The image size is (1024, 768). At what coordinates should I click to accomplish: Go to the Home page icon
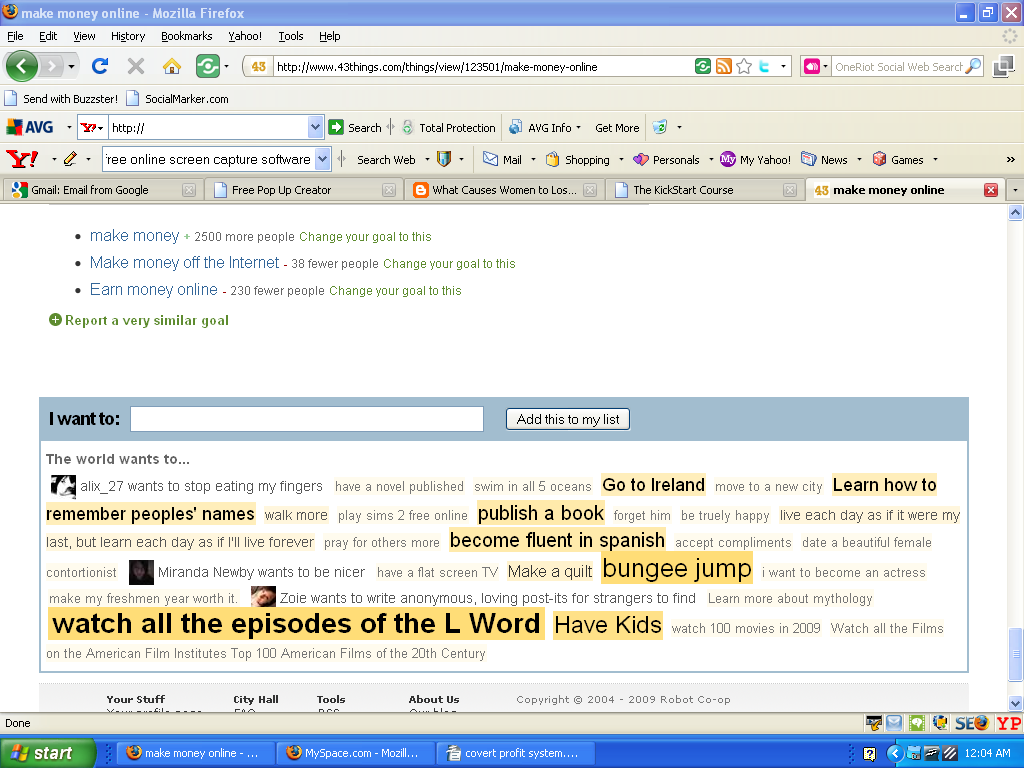pos(172,67)
